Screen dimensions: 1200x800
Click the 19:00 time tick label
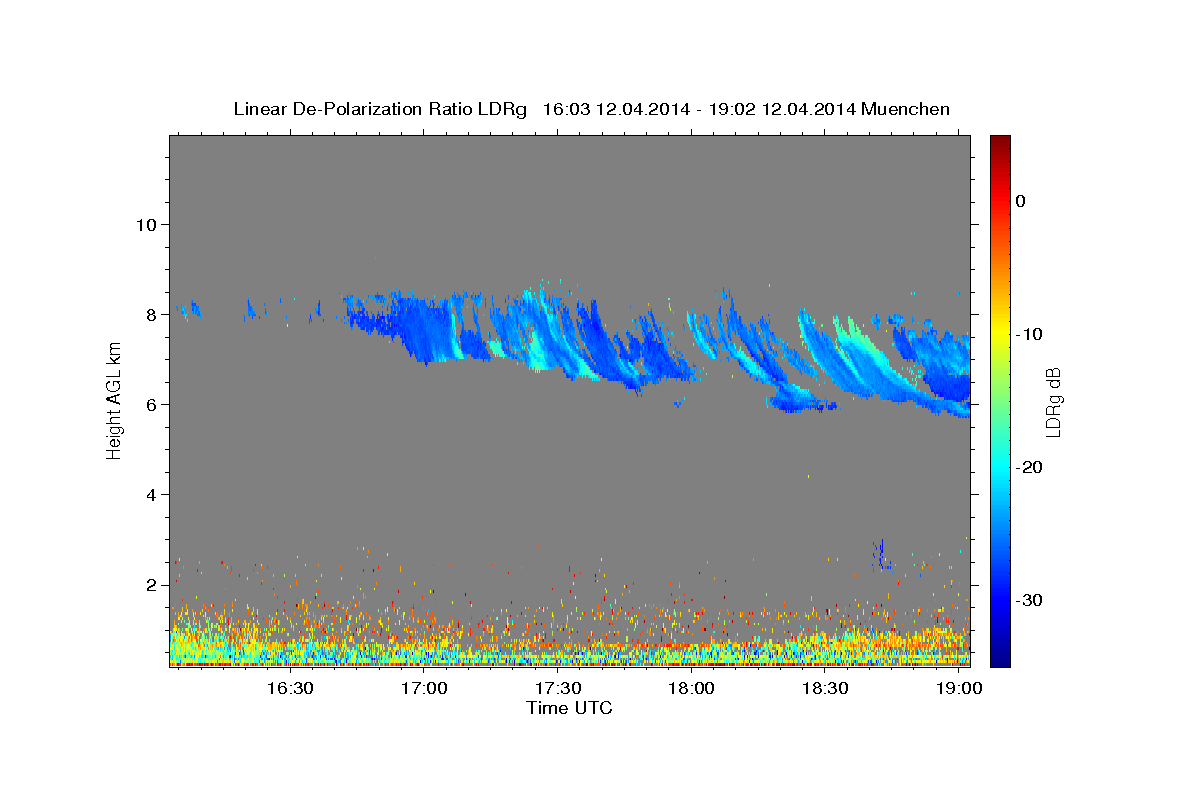[960, 689]
